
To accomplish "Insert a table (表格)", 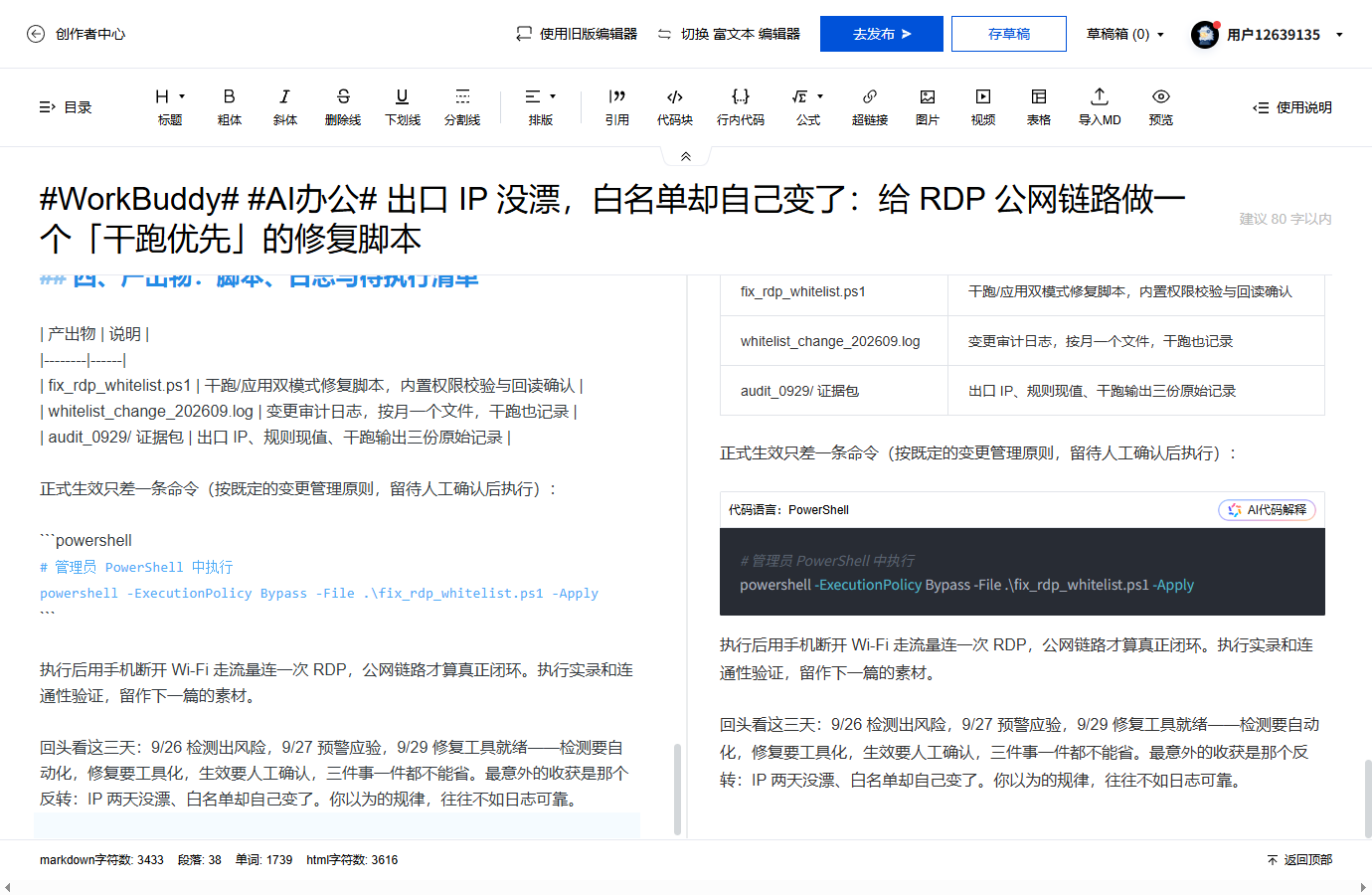I will point(1039,107).
